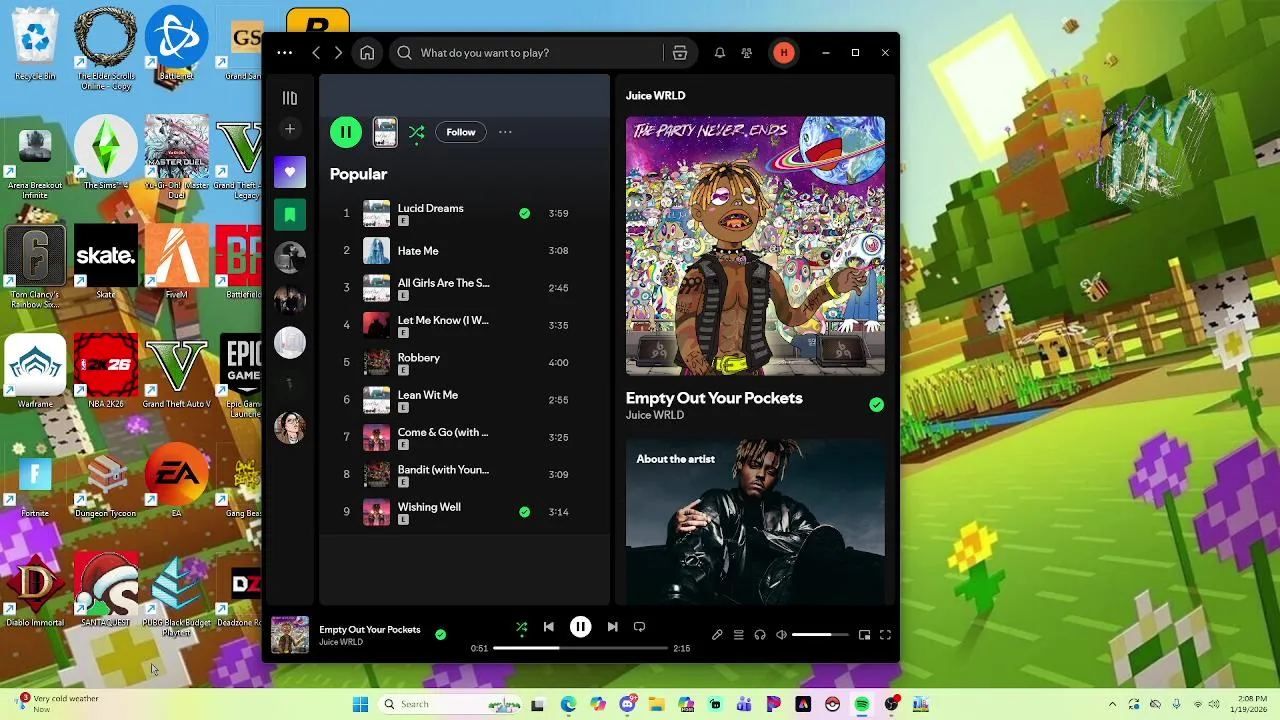Toggle shuffle beside the Follow button
This screenshot has height=720, width=1280.
417,132
